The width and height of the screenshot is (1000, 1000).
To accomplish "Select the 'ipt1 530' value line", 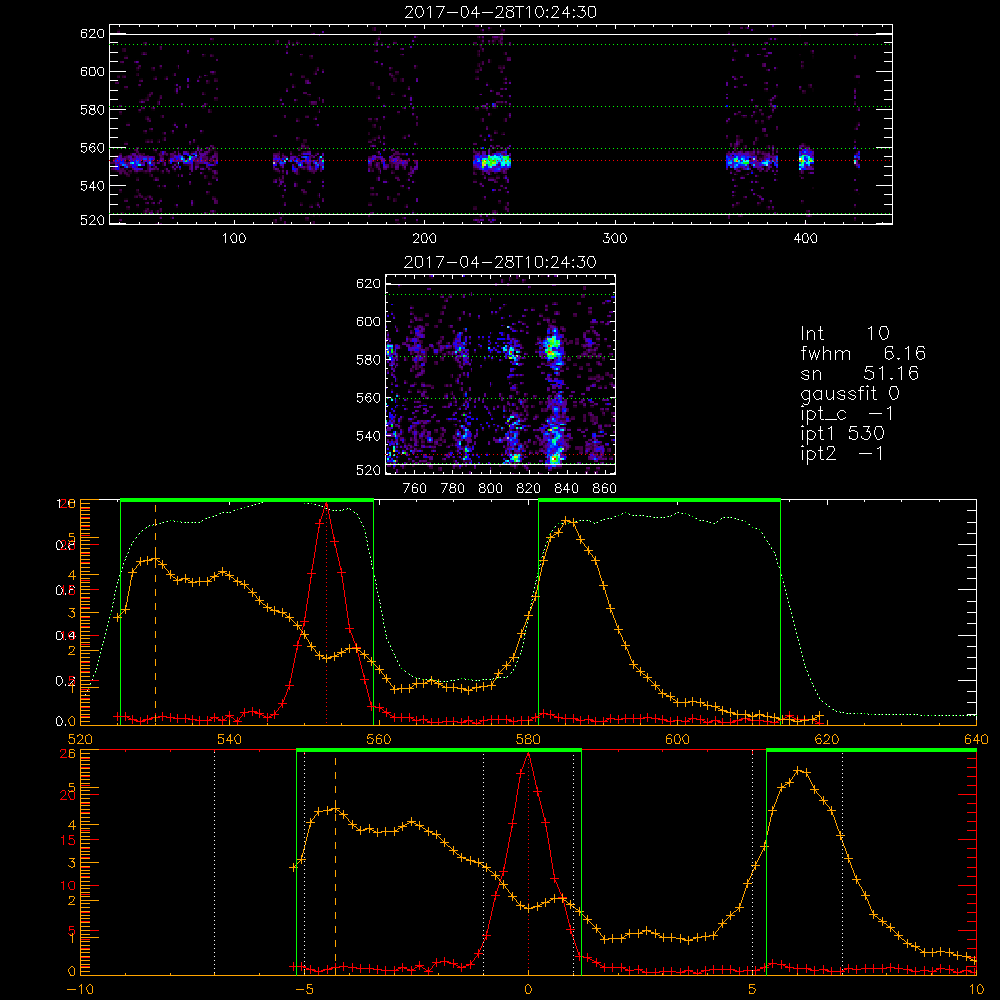I will coord(842,434).
